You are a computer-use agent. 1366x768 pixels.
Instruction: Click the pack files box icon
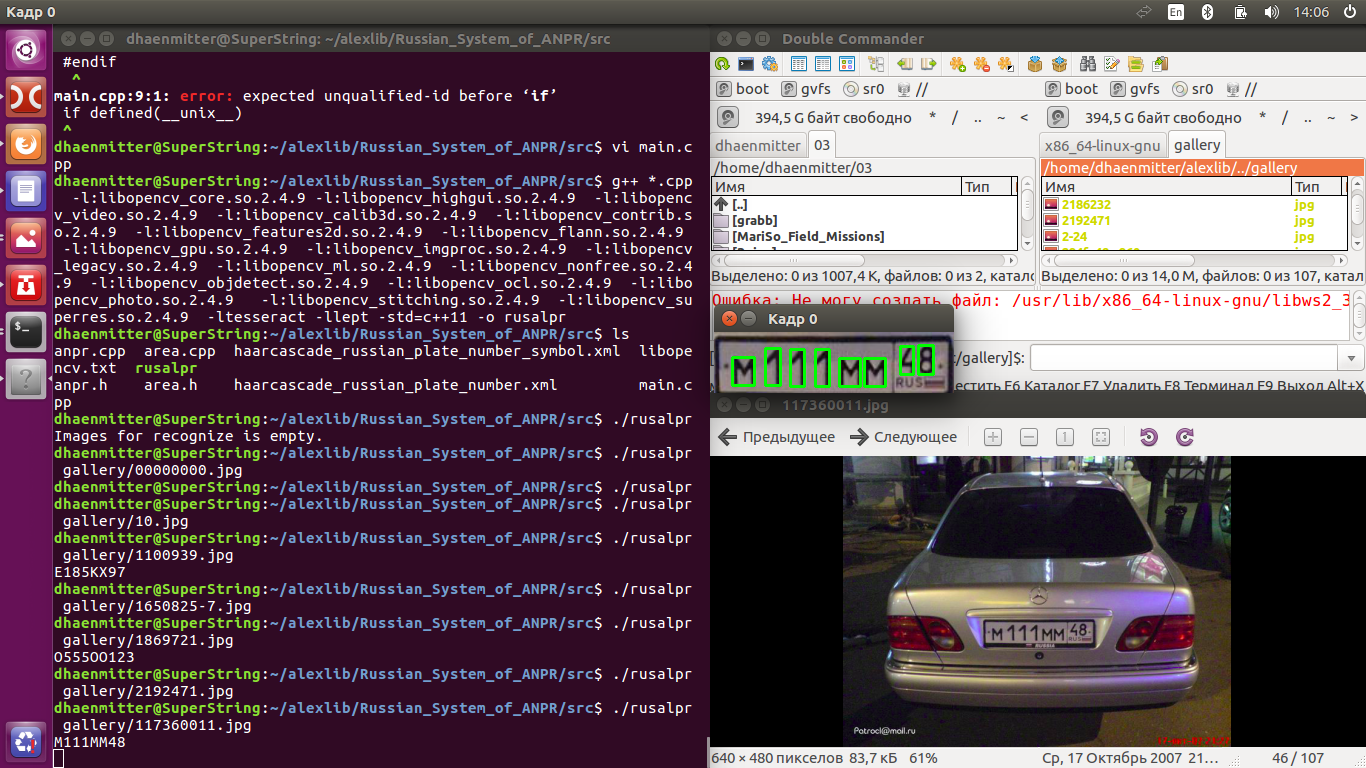[1035, 64]
